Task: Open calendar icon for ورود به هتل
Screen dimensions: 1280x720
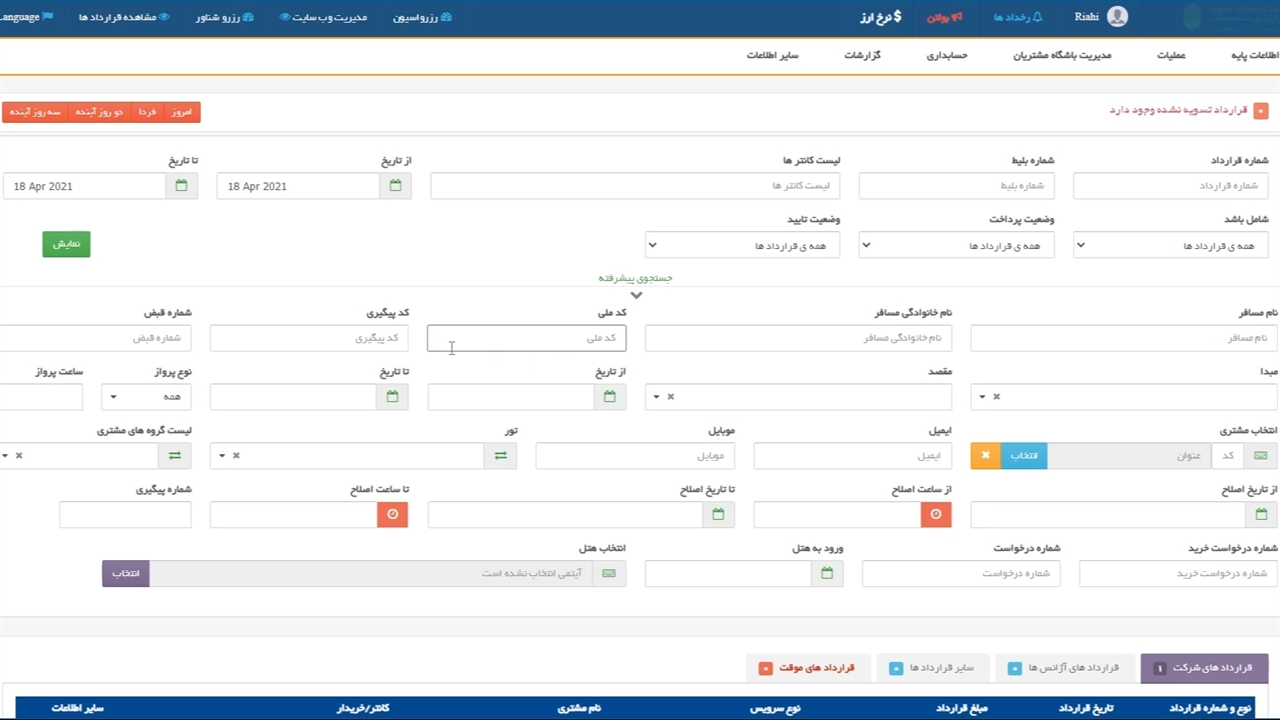Action: (x=827, y=573)
